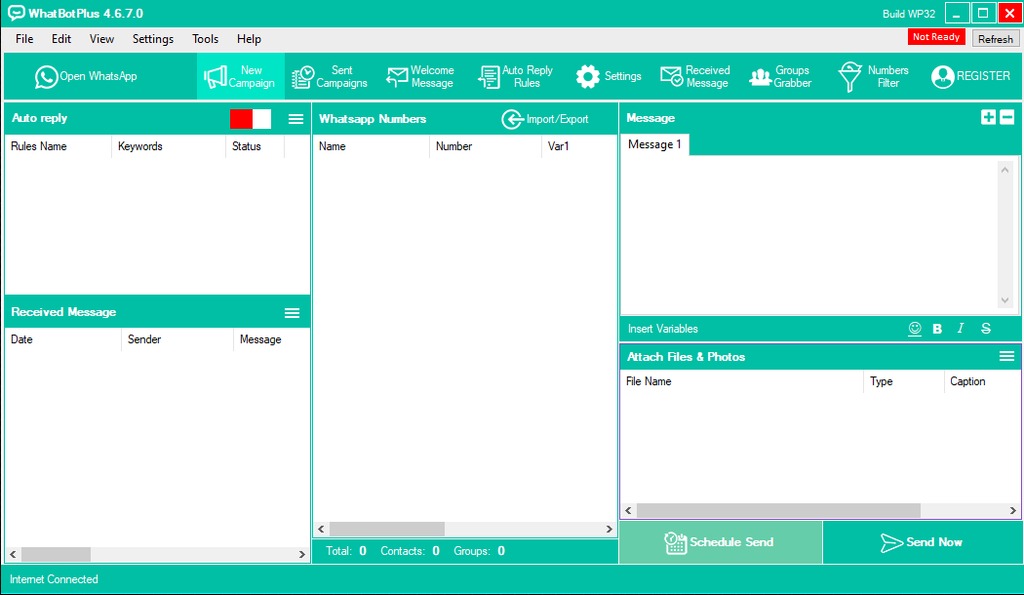Sort by Keywords column header

pyautogui.click(x=168, y=146)
